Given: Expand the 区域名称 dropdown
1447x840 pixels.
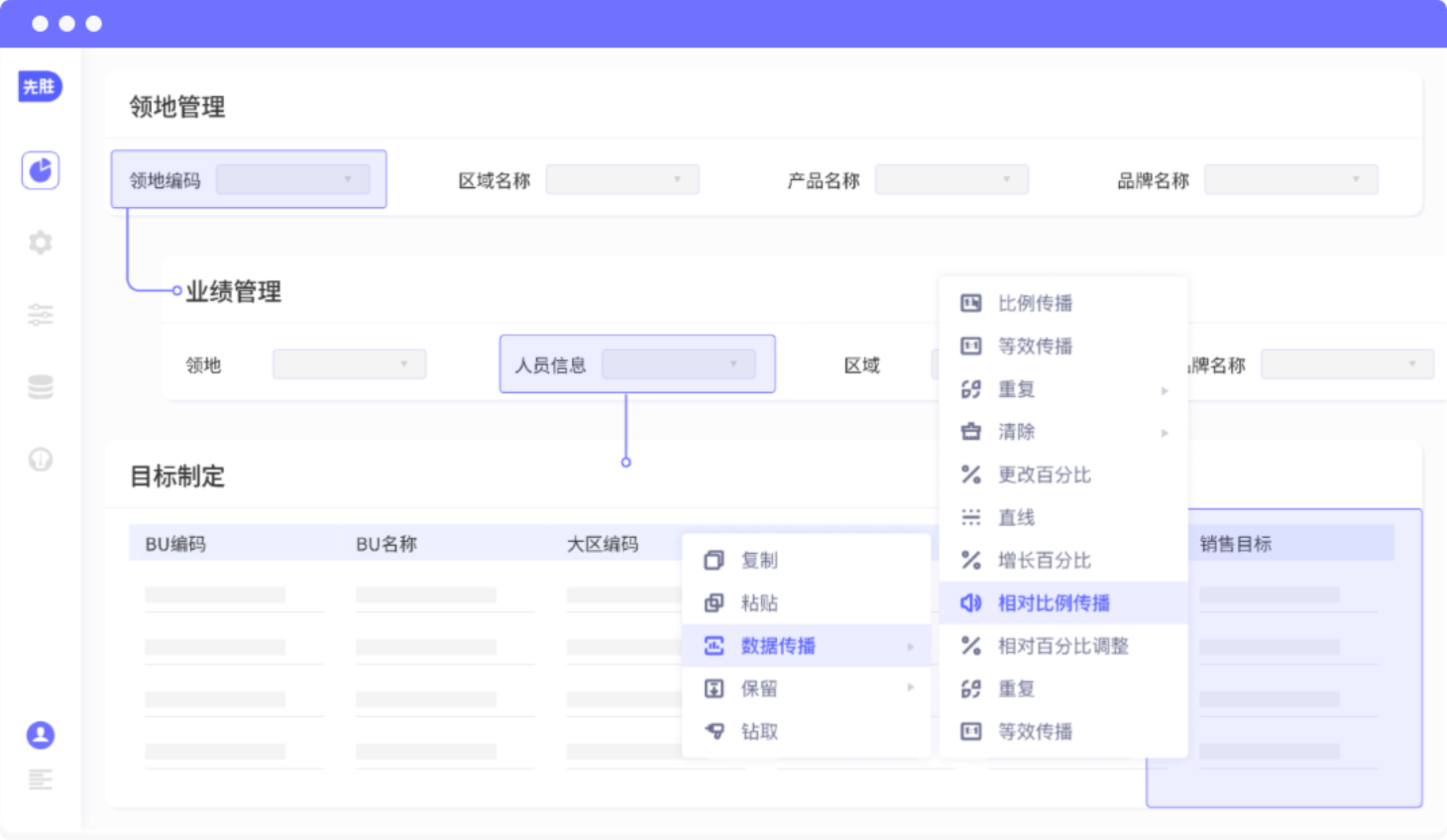Looking at the screenshot, I should pyautogui.click(x=622, y=179).
